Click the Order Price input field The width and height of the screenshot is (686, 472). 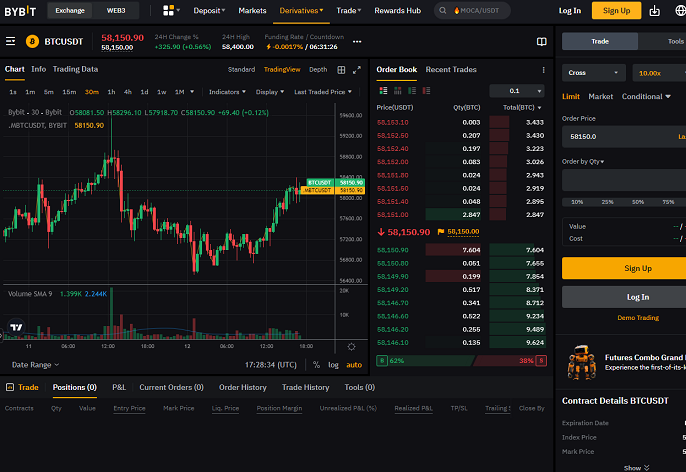(x=624, y=136)
